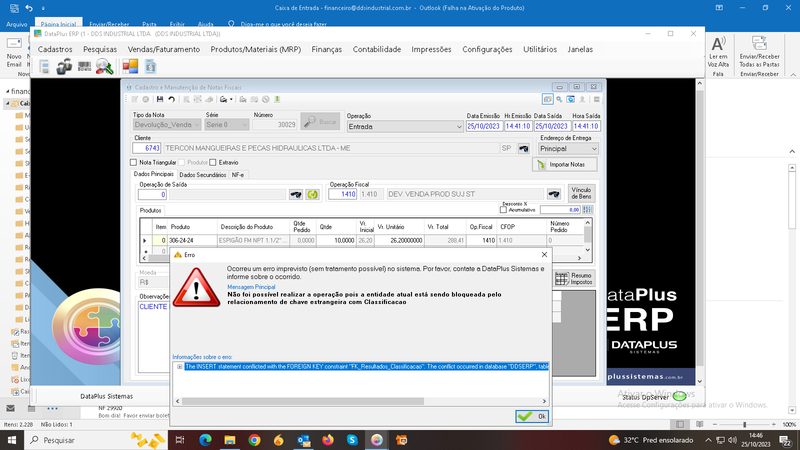The width and height of the screenshot is (800, 450).
Task: Open Endereço de Entrega dropdown showing Principal
Action: coord(568,148)
